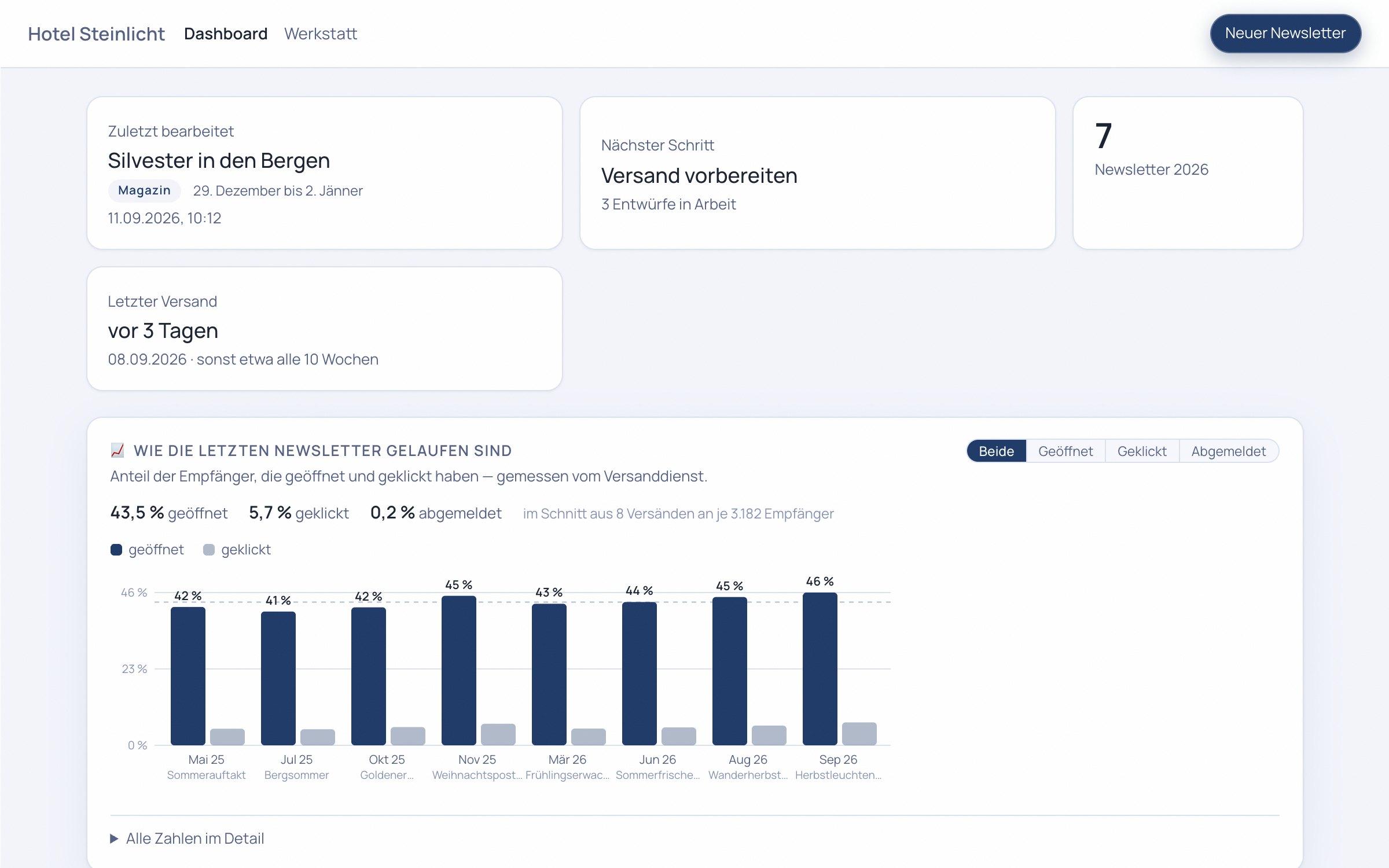Switch chart to 'Geöffnet' only

pos(1065,451)
